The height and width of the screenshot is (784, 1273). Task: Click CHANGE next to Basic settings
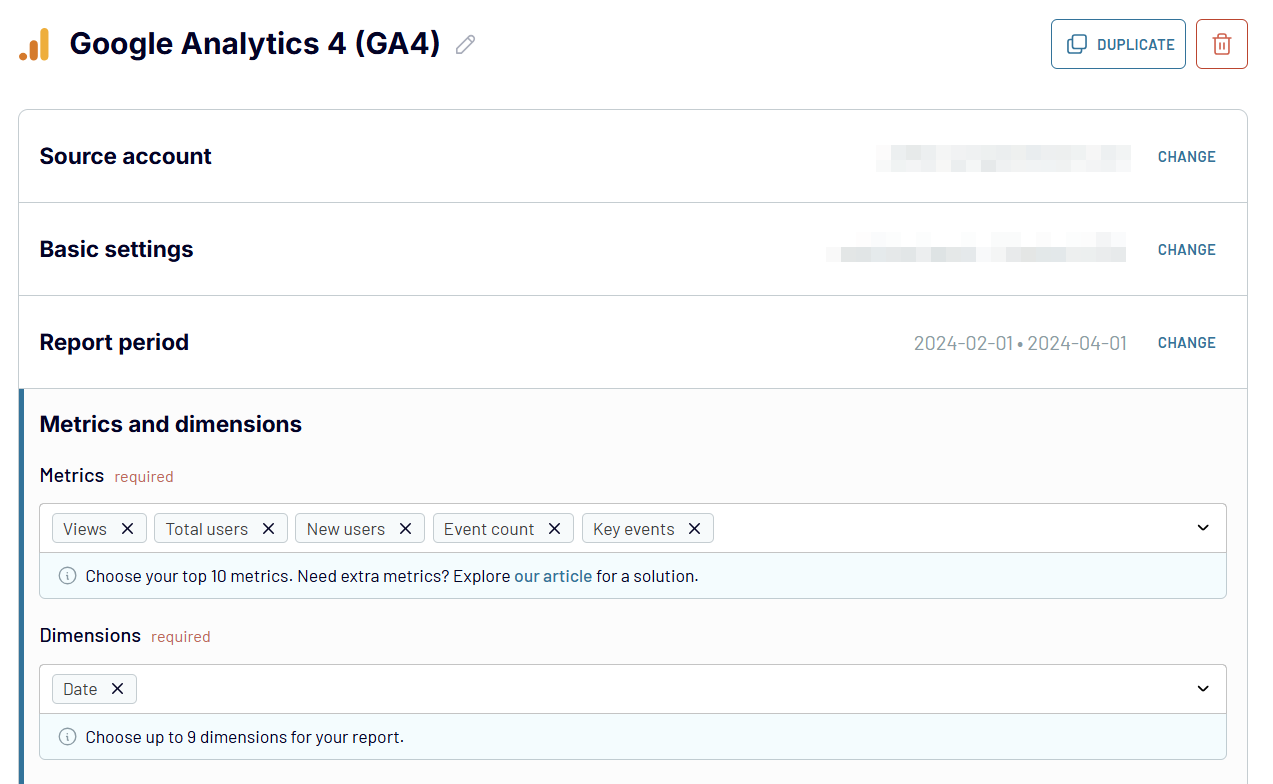[x=1186, y=249]
